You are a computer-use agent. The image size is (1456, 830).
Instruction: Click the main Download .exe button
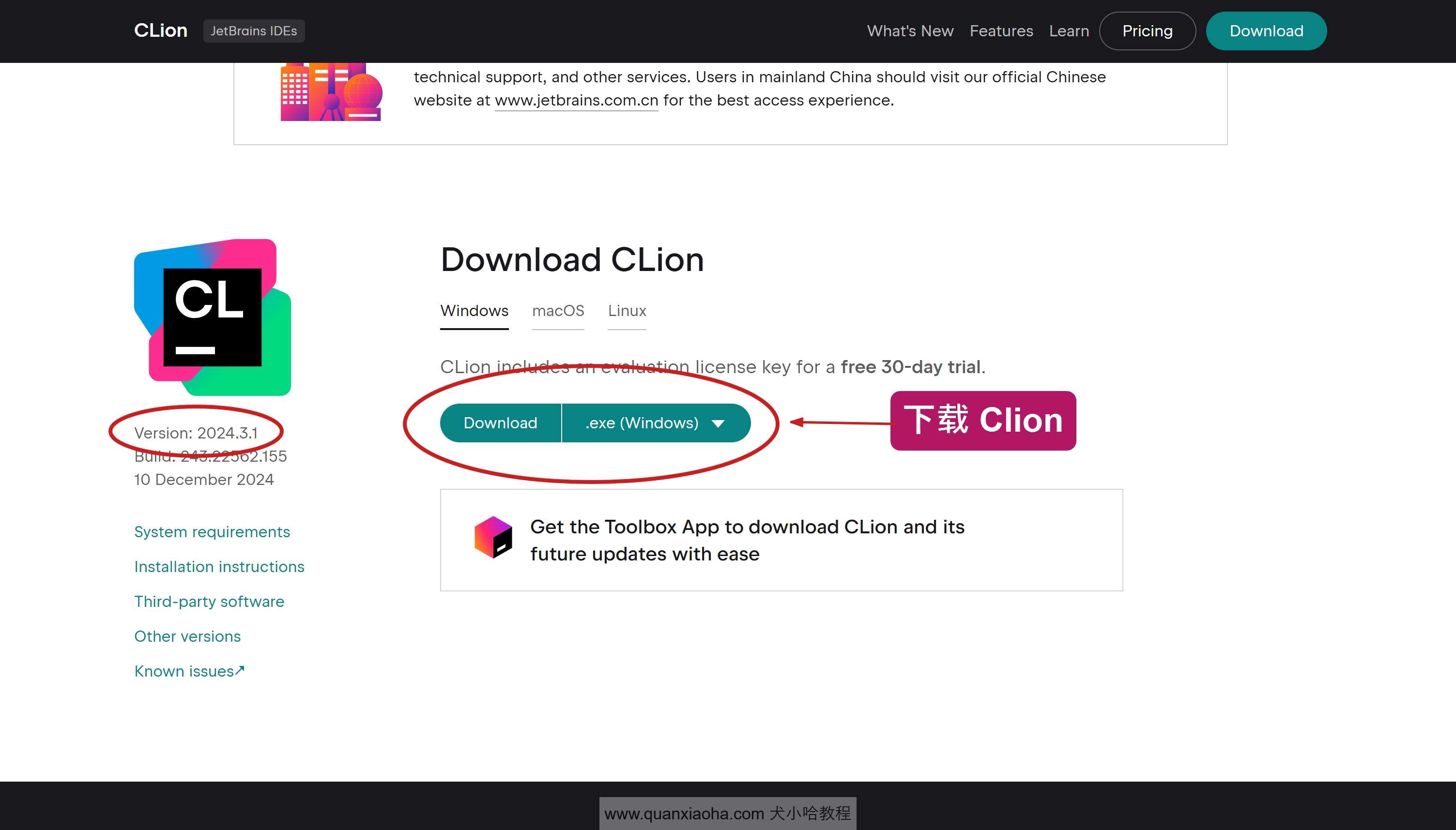[500, 422]
